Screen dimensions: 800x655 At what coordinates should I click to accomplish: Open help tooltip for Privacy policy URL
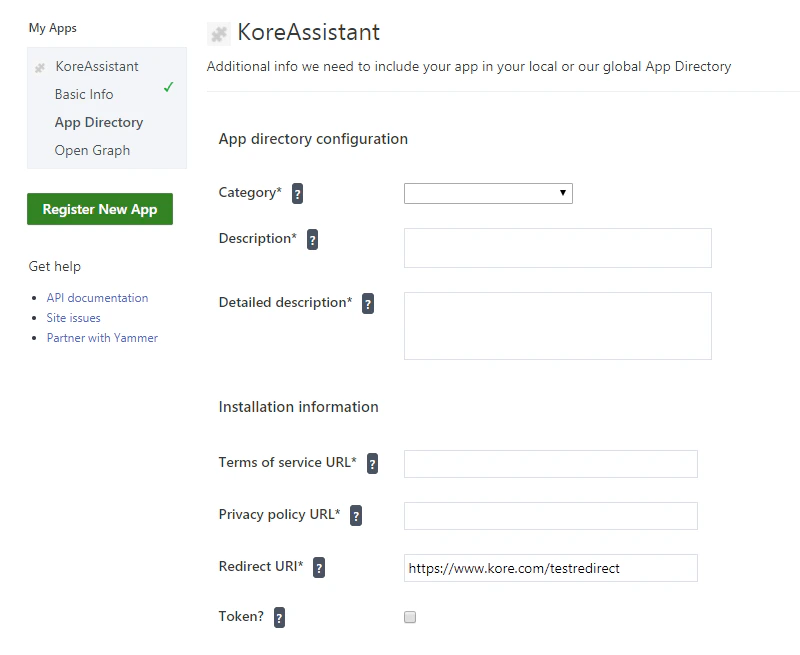(x=356, y=515)
